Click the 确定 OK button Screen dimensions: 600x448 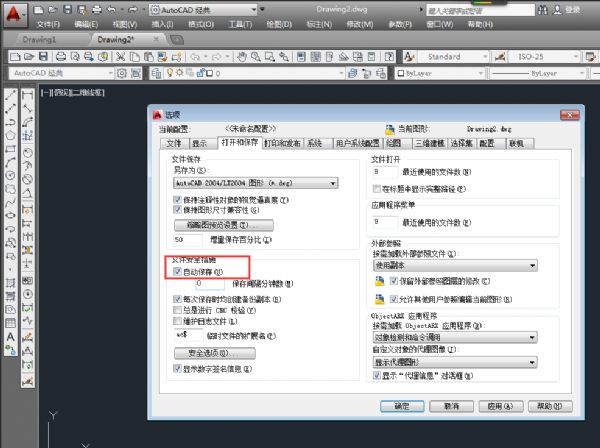point(402,406)
